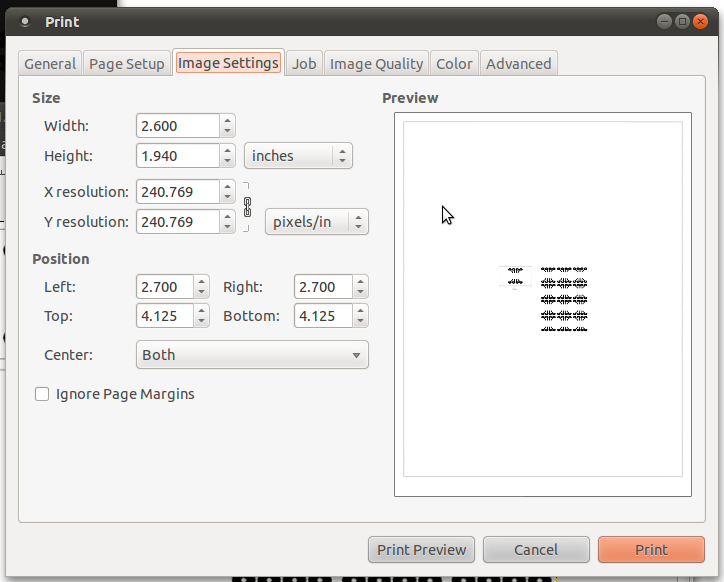
Task: Cancel the print dialog
Action: 536,550
